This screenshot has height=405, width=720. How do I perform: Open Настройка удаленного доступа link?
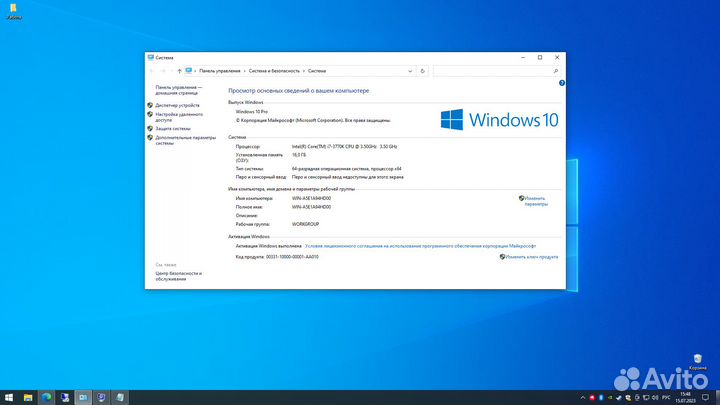(179, 117)
